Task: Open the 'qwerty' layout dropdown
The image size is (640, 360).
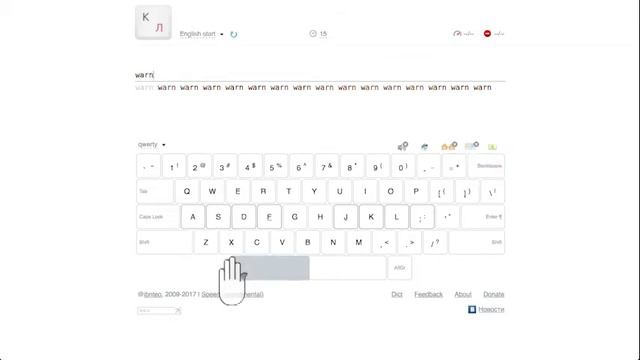Action: pos(152,144)
